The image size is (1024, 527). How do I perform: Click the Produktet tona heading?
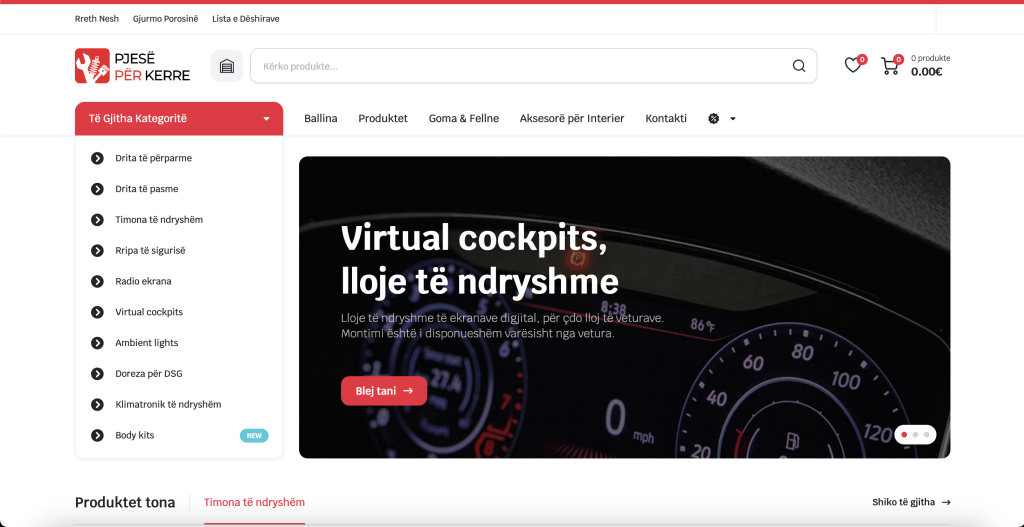[125, 502]
